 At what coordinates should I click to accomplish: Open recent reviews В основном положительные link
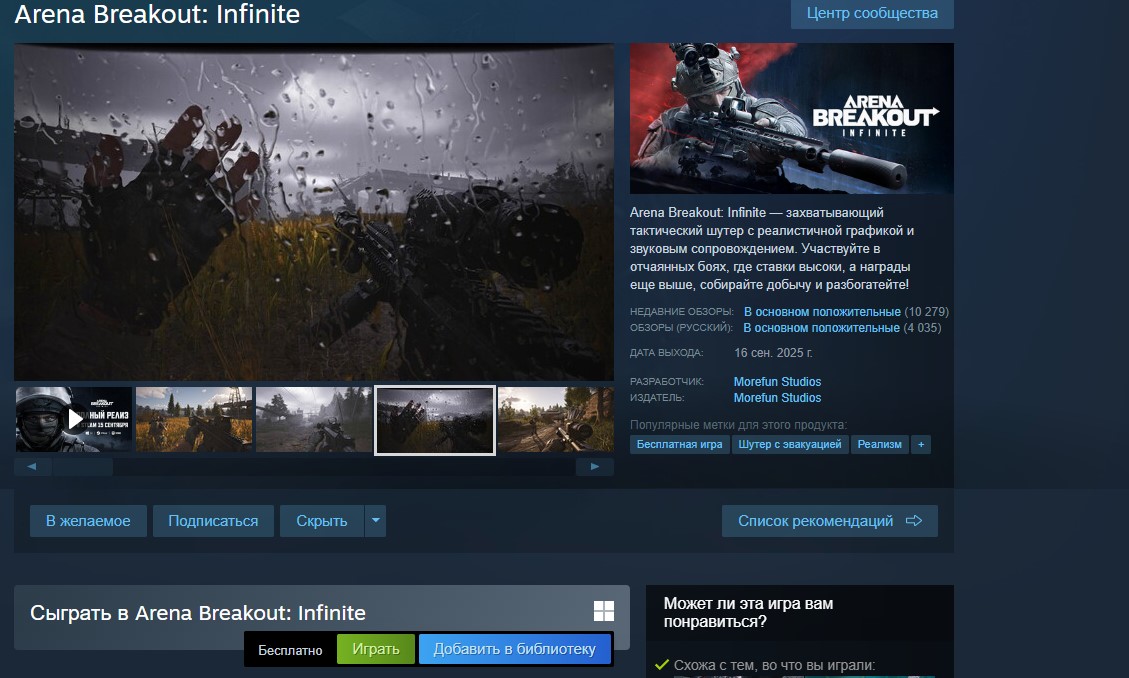click(822, 312)
